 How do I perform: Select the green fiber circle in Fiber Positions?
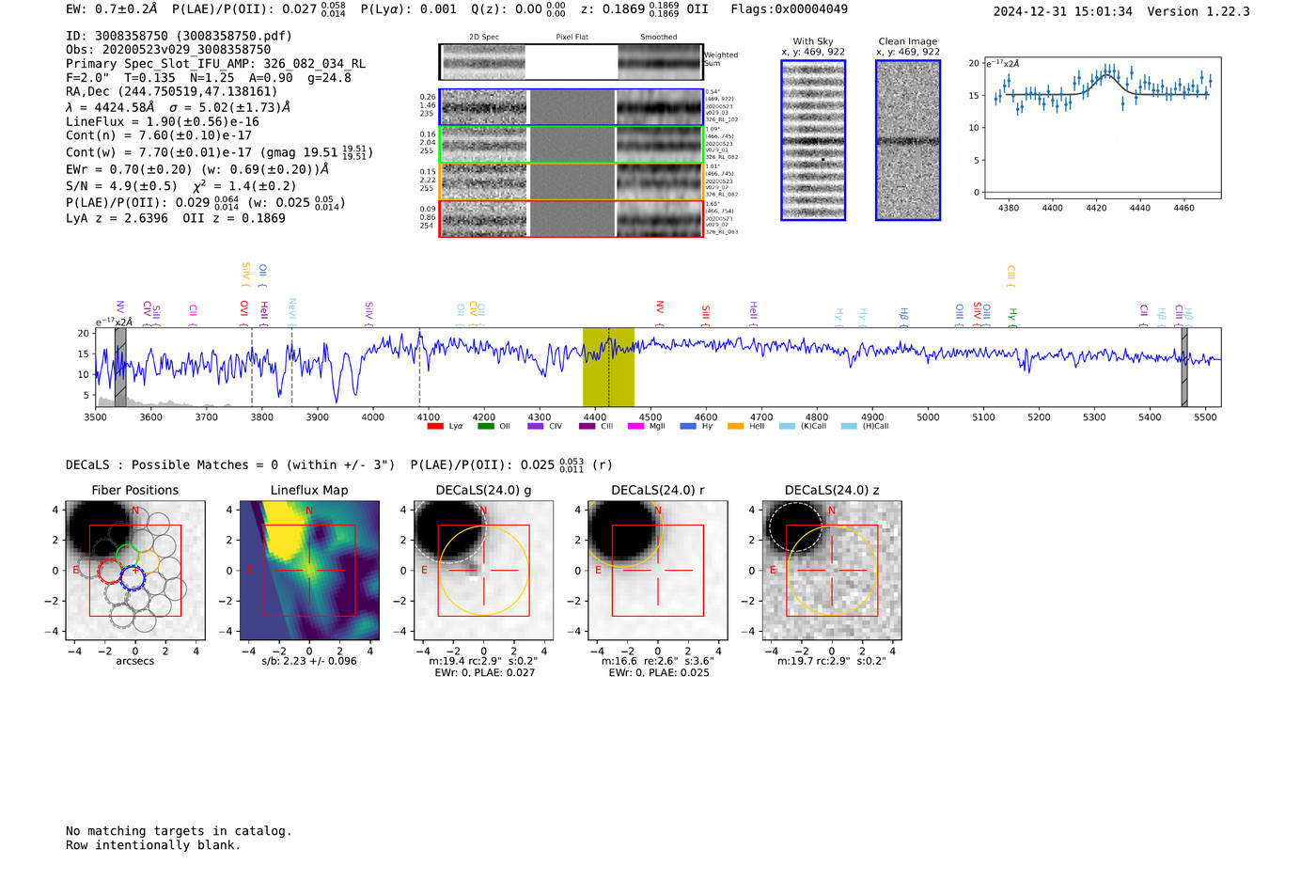coord(127,555)
